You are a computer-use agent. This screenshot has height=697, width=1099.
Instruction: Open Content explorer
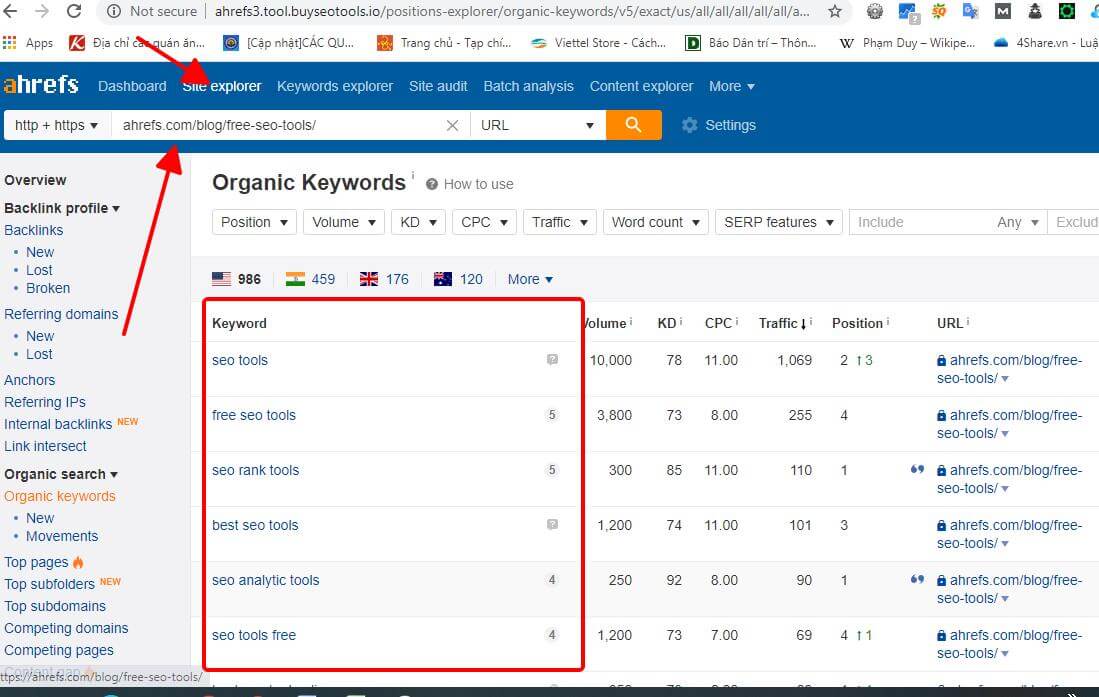641,86
